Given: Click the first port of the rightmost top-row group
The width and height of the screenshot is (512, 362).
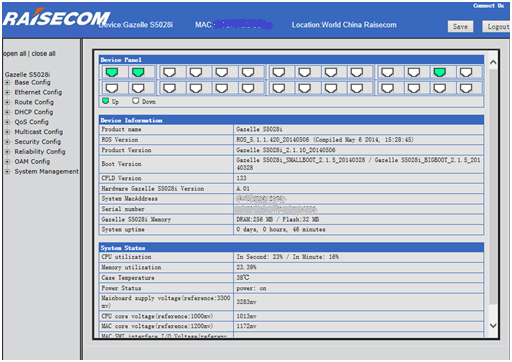Looking at the screenshot, I should (x=387, y=72).
